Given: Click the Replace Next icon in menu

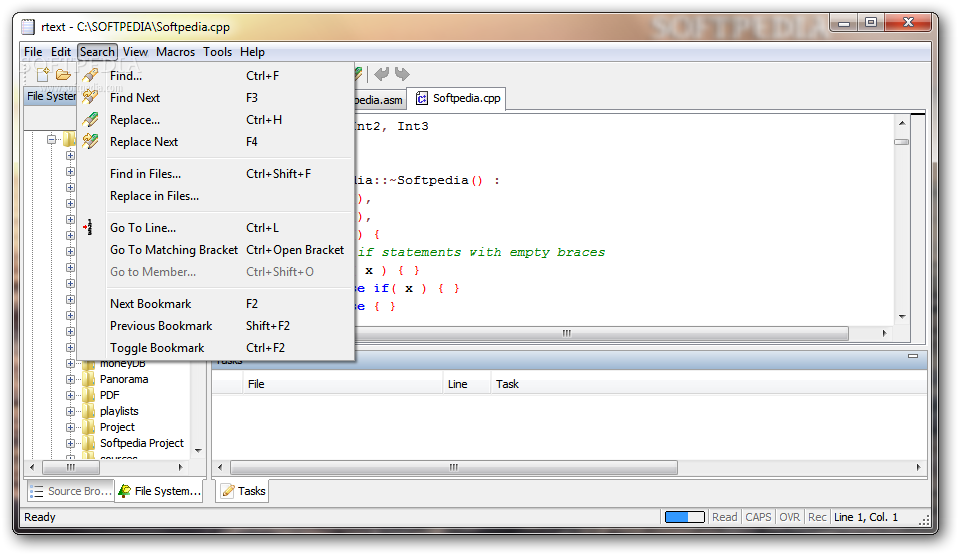Looking at the screenshot, I should point(90,141).
